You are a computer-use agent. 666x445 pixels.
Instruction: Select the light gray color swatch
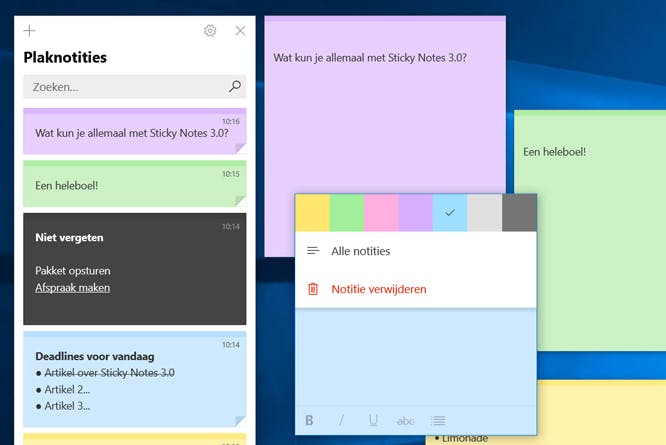(484, 213)
